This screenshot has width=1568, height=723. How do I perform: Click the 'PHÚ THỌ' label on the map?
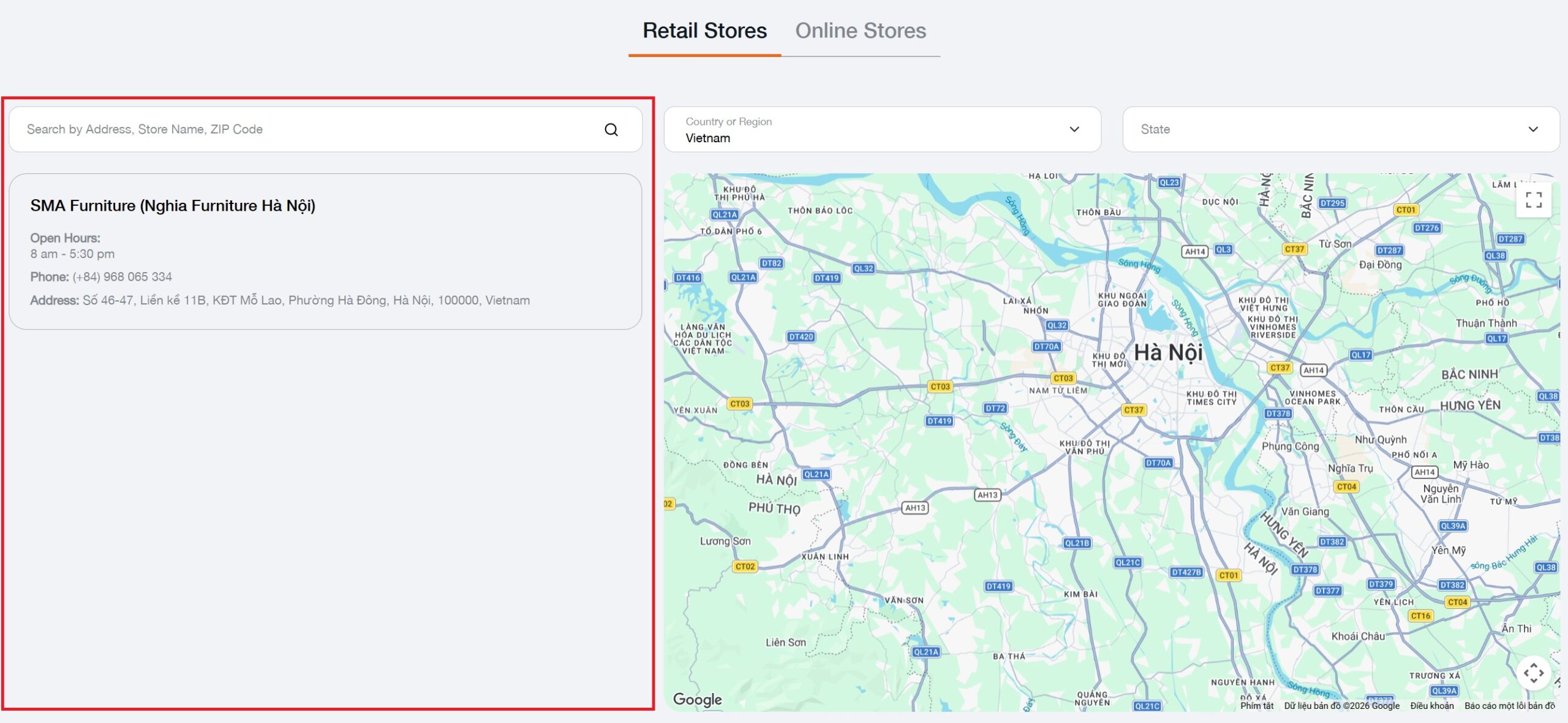(774, 508)
